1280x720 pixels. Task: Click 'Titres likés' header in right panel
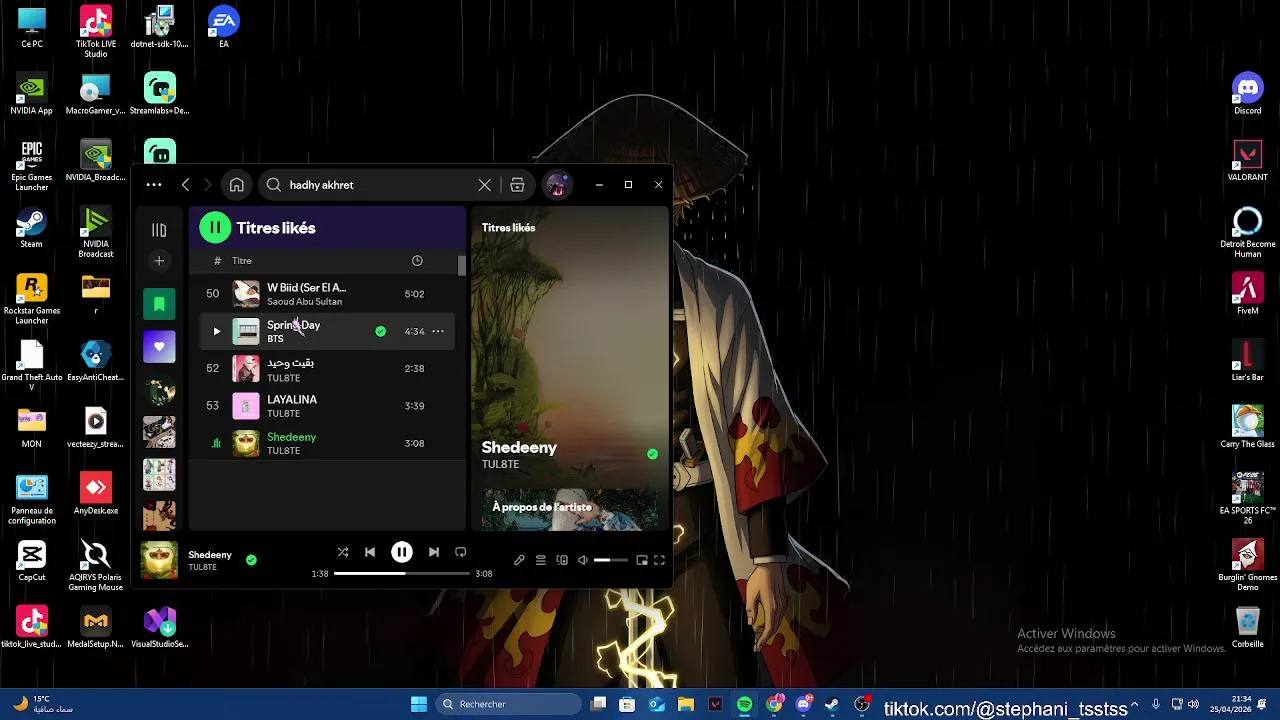click(x=508, y=228)
